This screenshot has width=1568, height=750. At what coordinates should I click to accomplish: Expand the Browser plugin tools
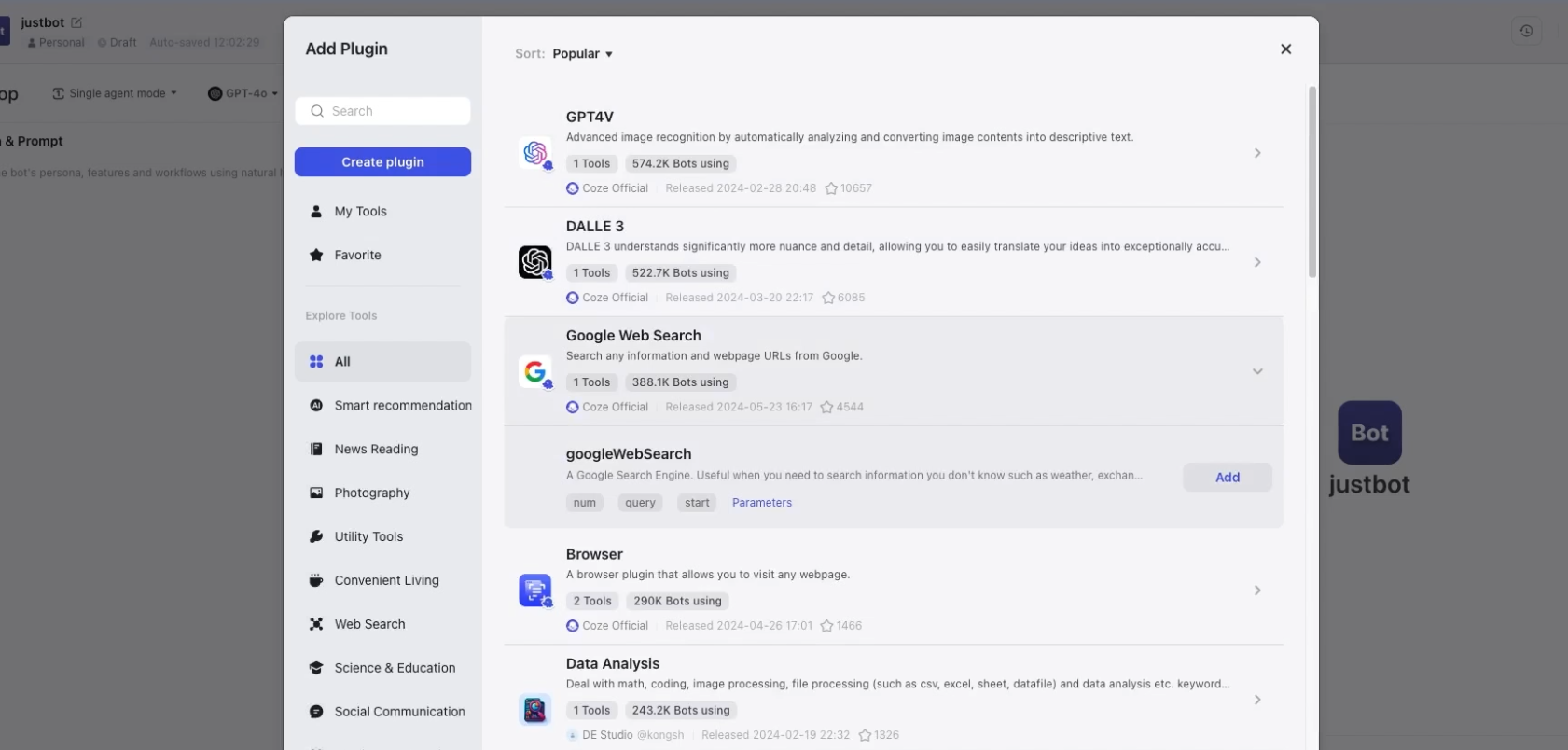(1256, 590)
